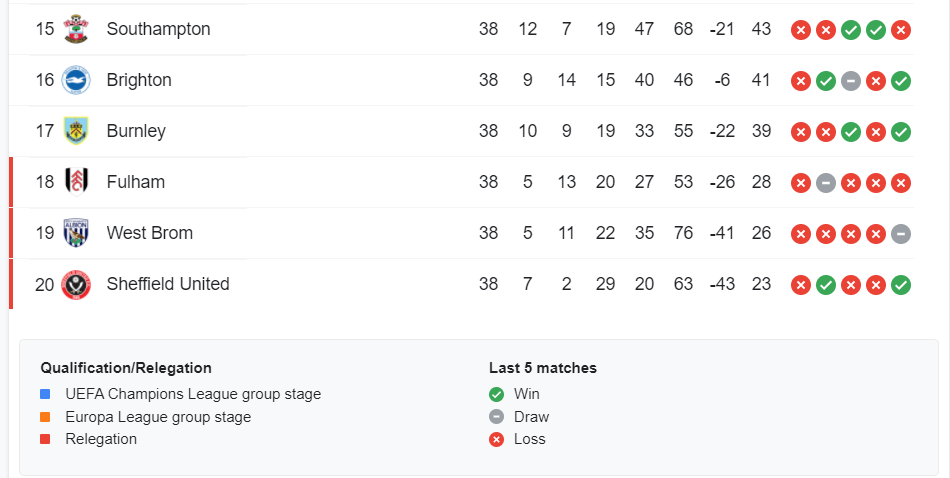
Task: Click the Fulham club crest
Action: 76,182
